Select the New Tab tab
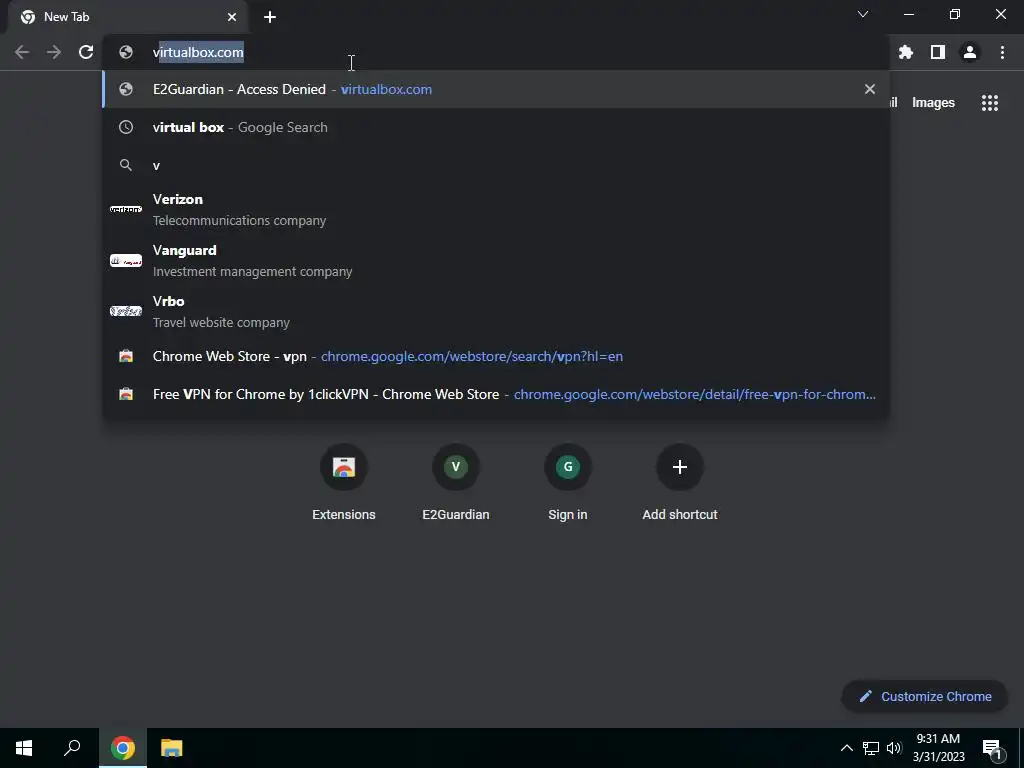The image size is (1024, 768). [128, 17]
